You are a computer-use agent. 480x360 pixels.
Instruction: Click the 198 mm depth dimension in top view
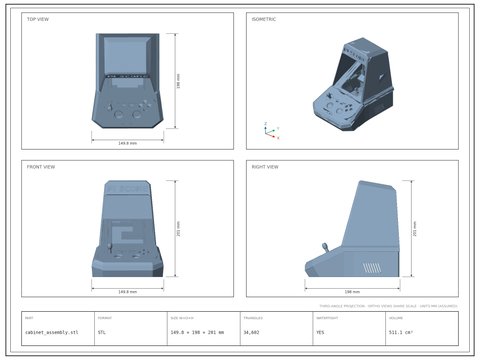(x=178, y=81)
